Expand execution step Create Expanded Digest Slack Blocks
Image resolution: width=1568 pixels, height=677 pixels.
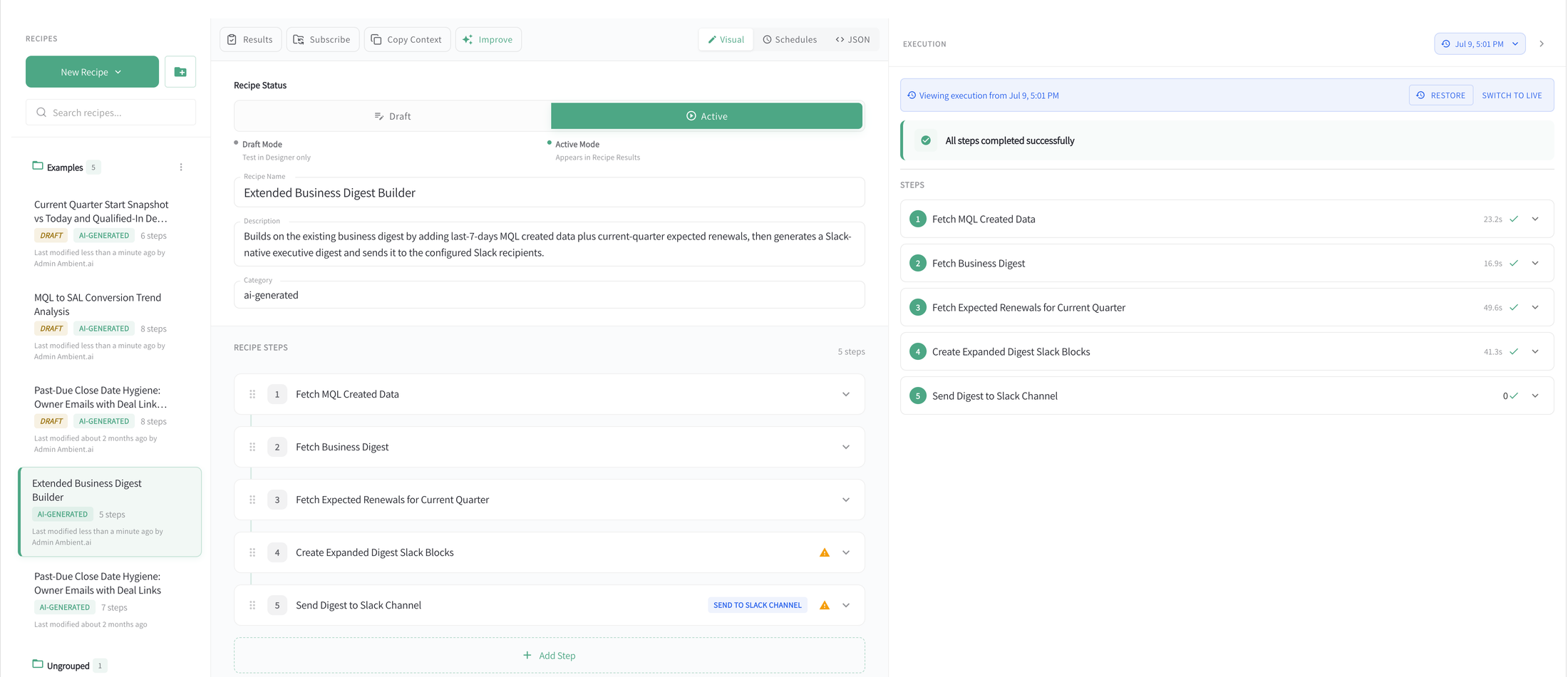(1535, 351)
